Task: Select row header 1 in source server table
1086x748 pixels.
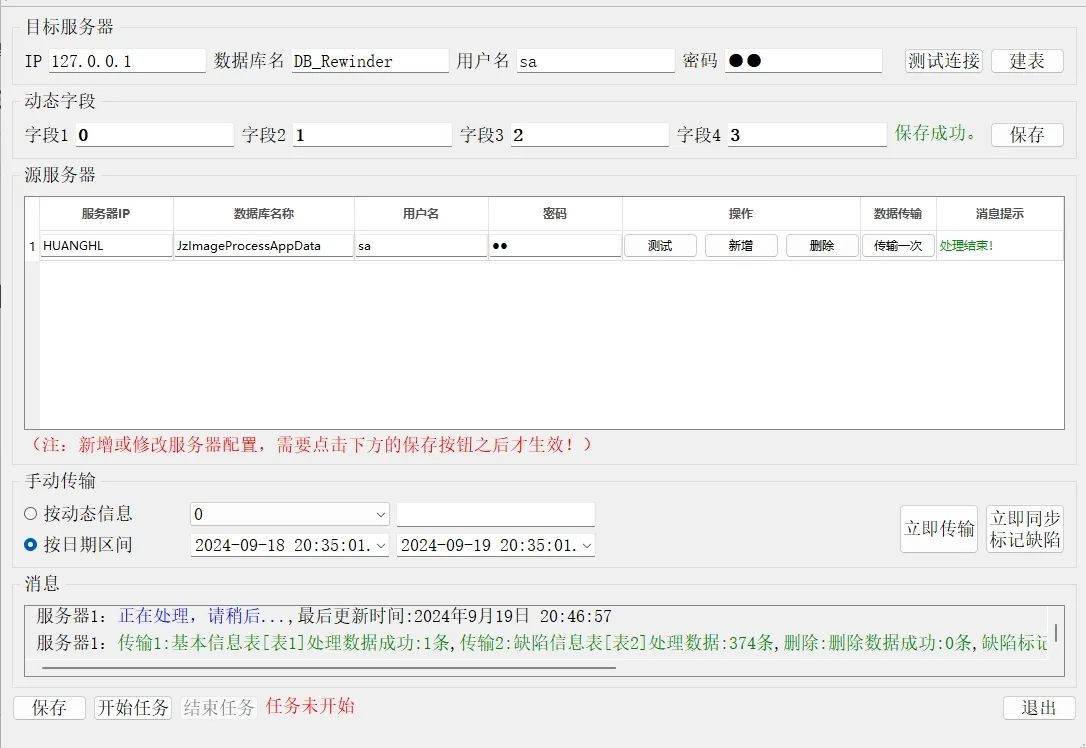Action: coord(32,246)
